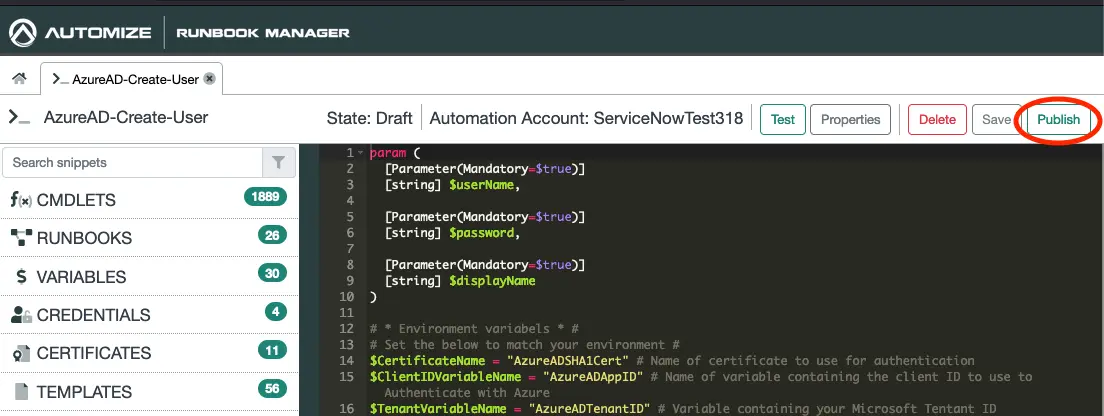This screenshot has height=416, width=1104.
Task: Click the runbook terminal prompt icon beside title
Action: 19,117
